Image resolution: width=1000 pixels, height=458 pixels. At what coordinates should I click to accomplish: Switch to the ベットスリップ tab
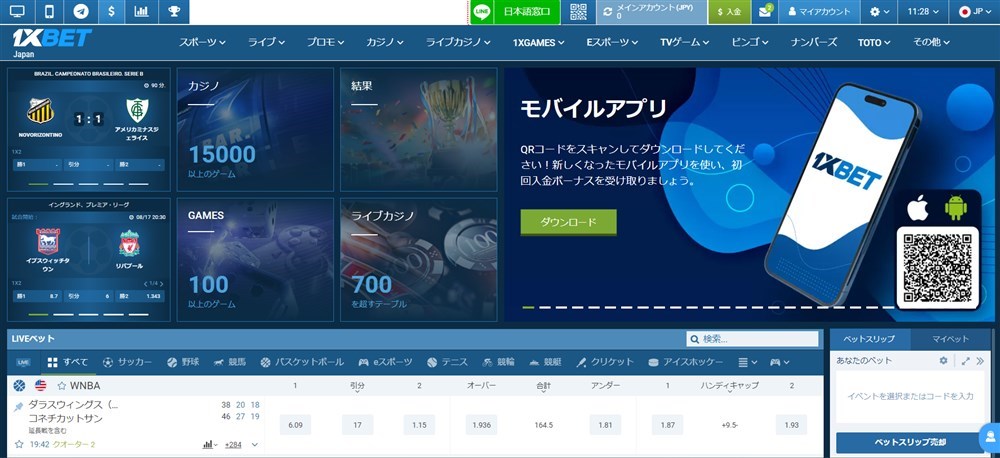point(870,339)
